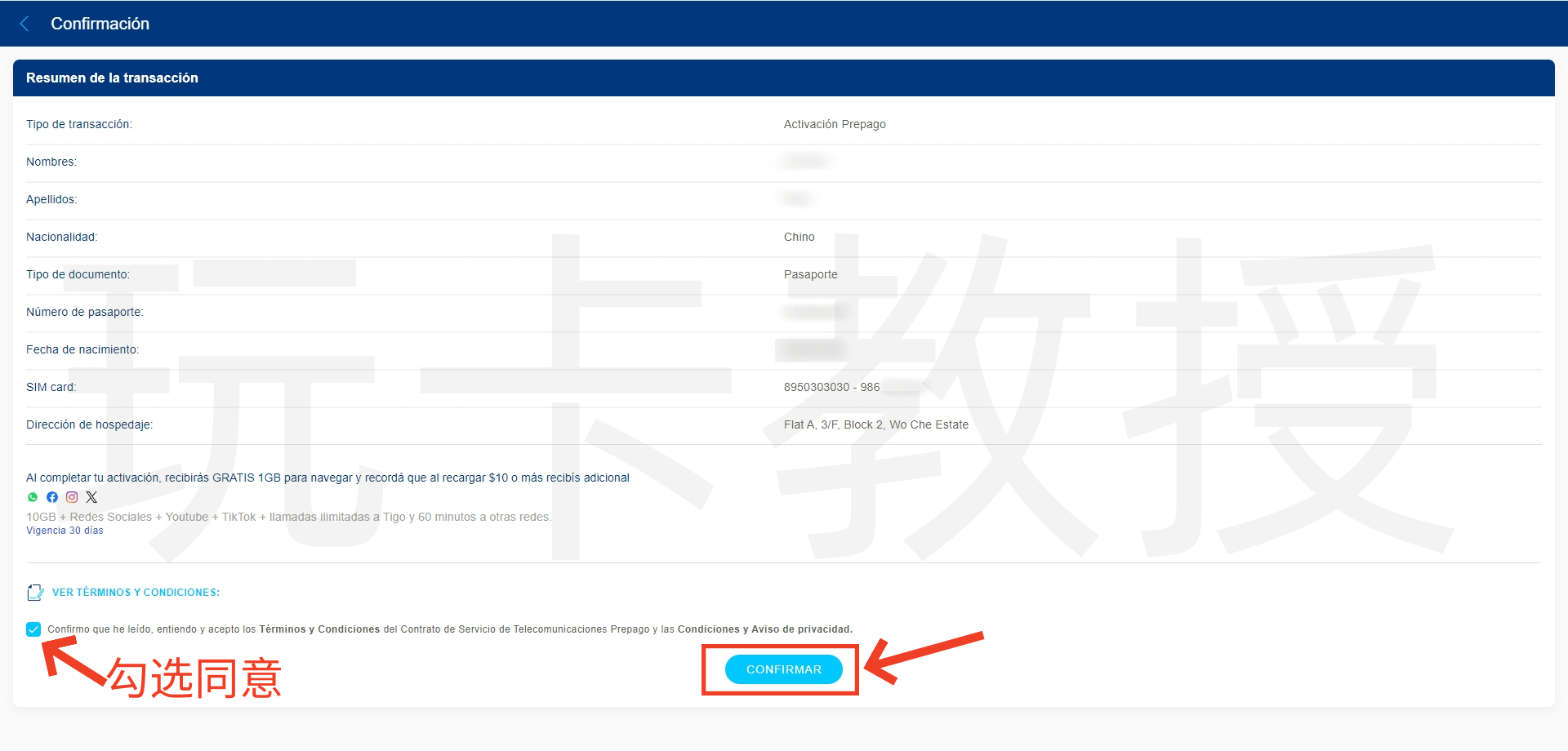Select the 'Activación Prepago' value

coord(834,124)
